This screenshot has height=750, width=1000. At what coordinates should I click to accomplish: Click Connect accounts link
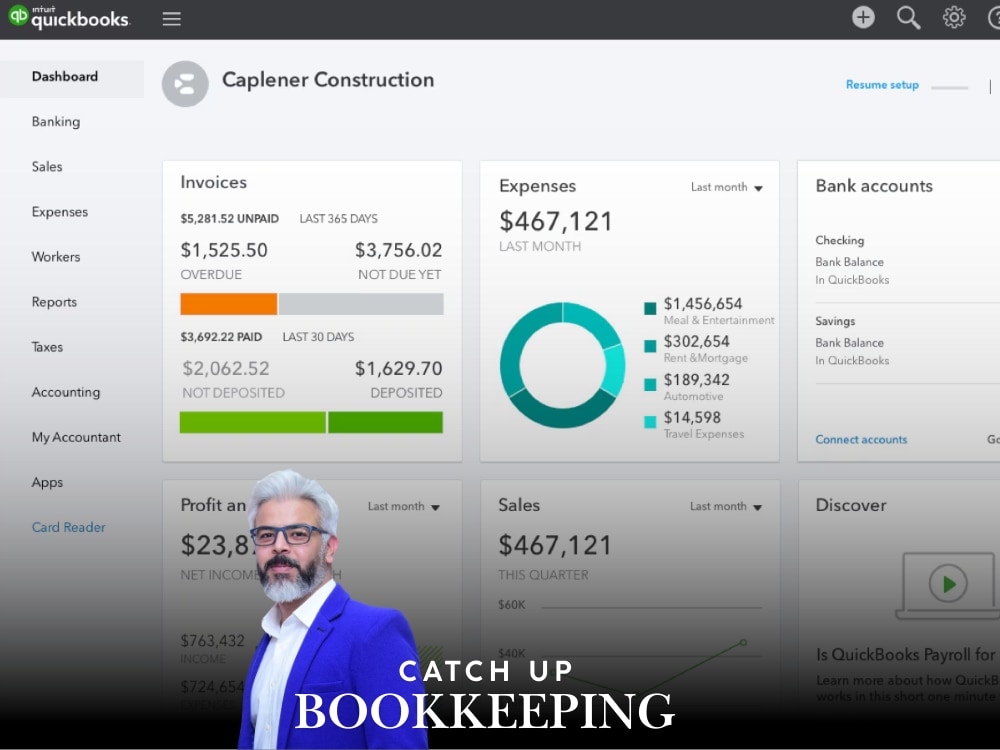click(x=861, y=439)
